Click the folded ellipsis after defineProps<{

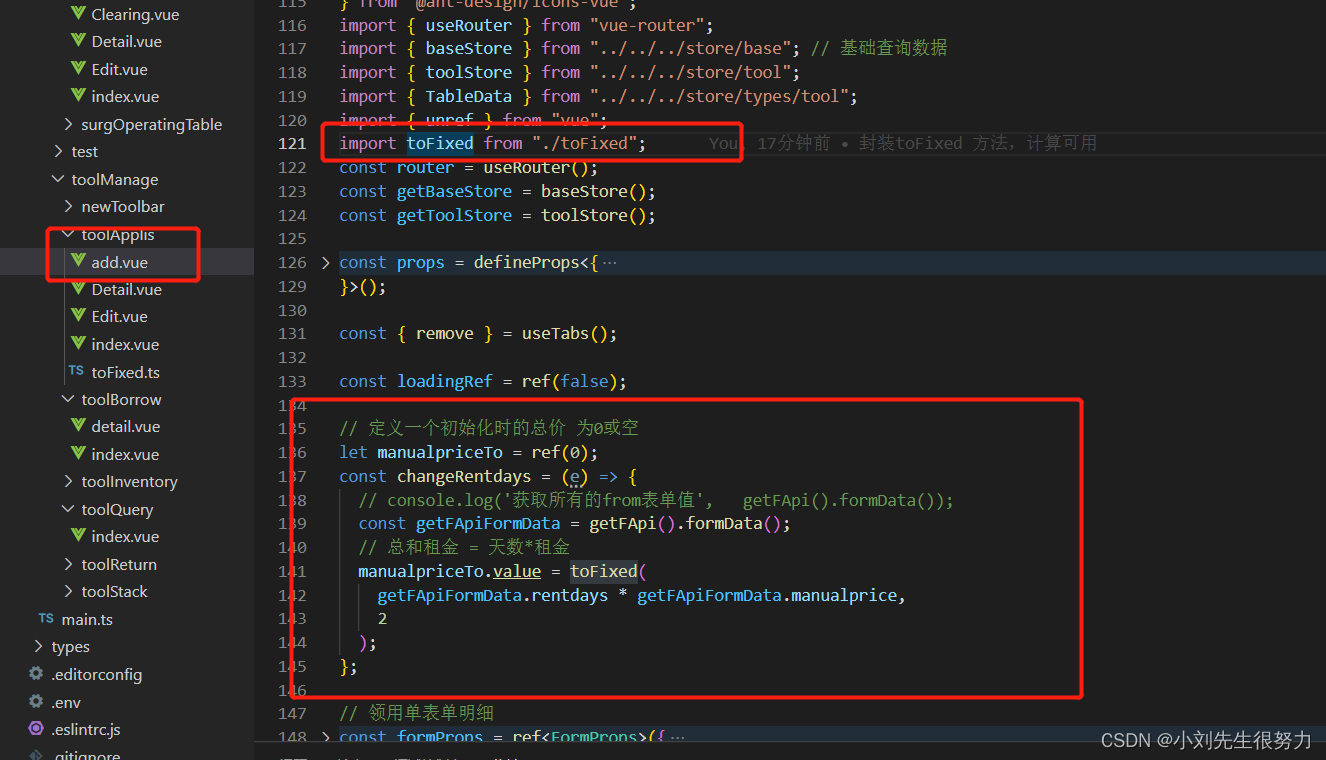[610, 263]
